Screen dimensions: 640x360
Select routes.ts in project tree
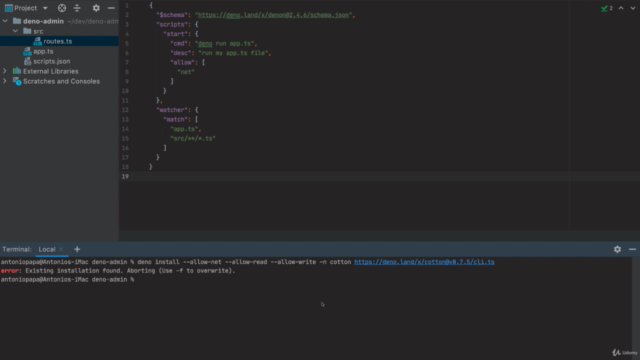[58, 41]
